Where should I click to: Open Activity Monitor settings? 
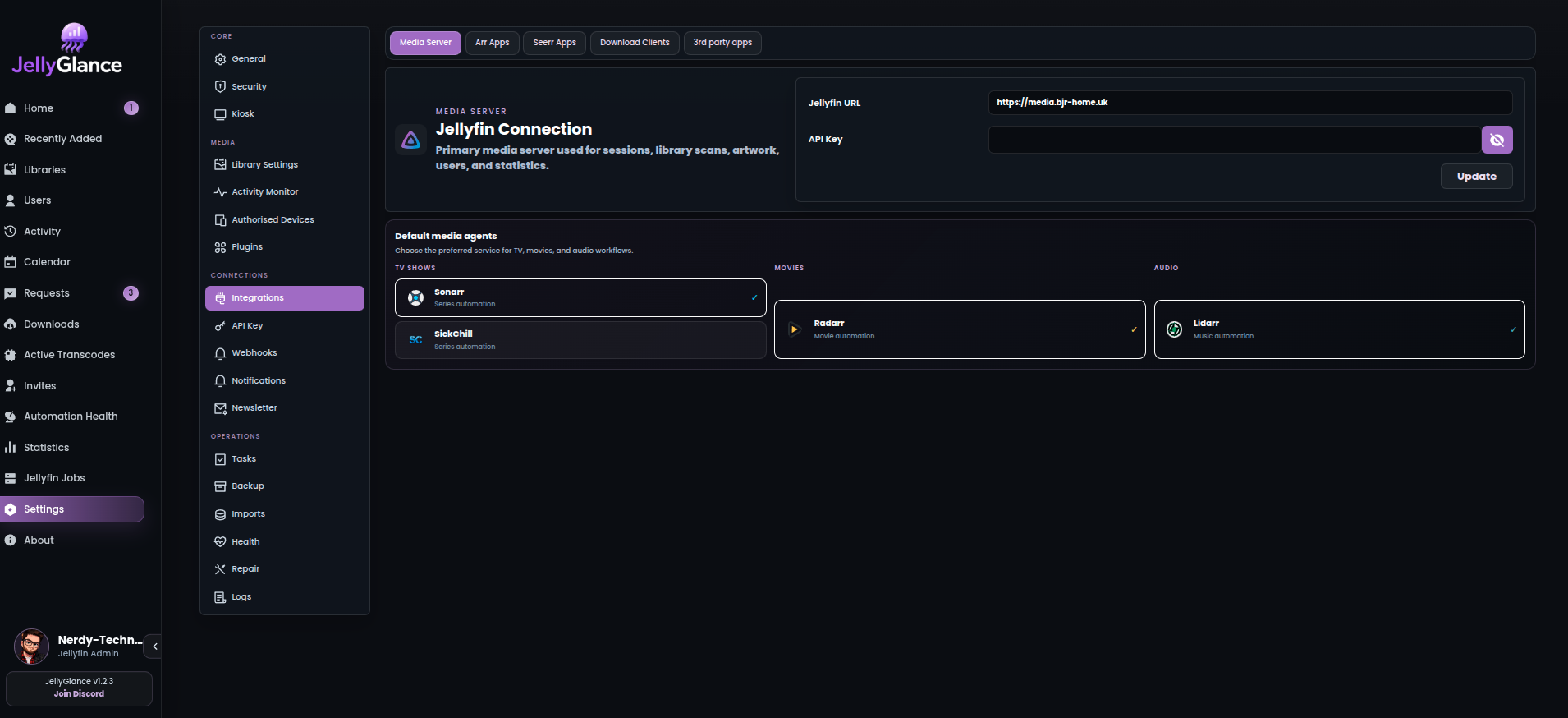tap(284, 192)
